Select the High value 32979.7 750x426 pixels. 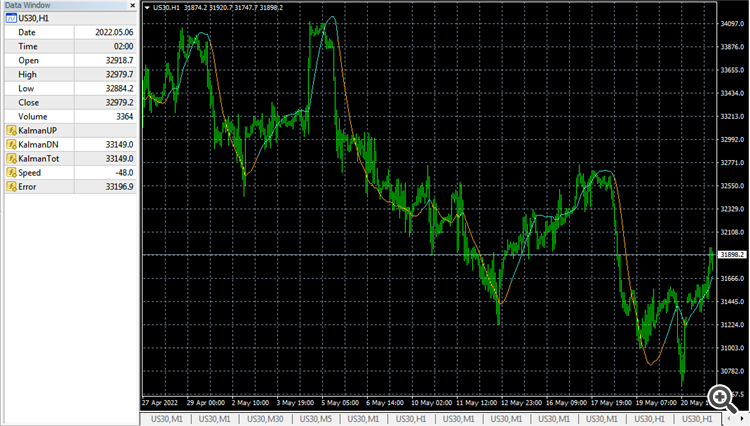[x=119, y=75]
